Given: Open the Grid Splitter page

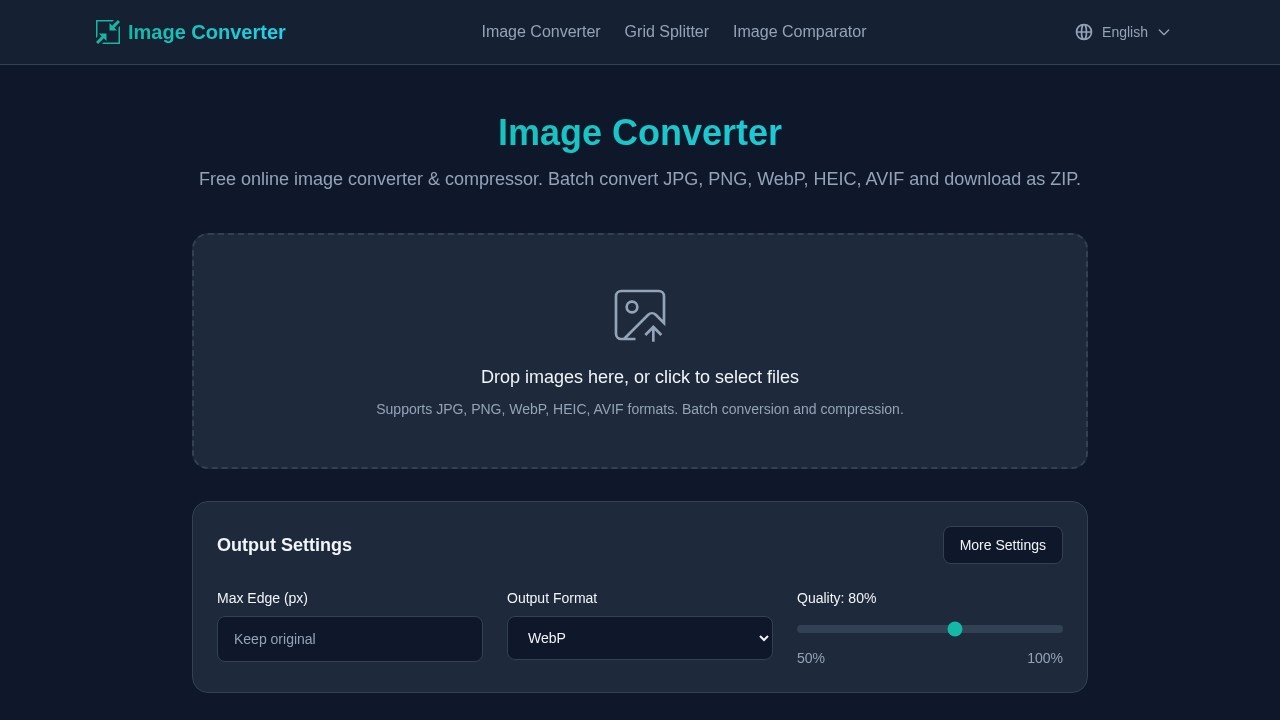Looking at the screenshot, I should pos(666,32).
